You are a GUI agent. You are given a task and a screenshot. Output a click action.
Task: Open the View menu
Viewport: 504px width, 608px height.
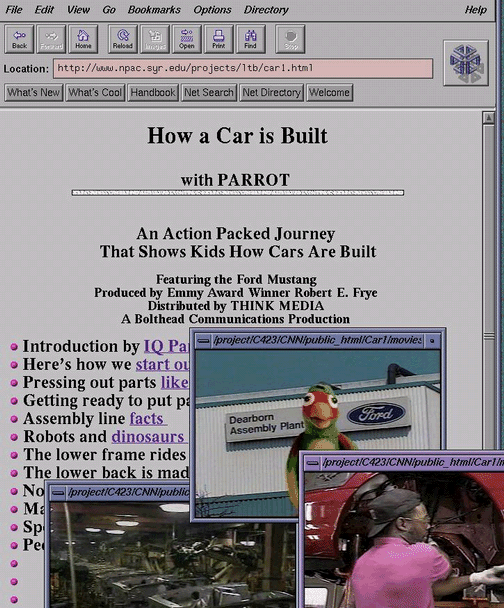(78, 10)
